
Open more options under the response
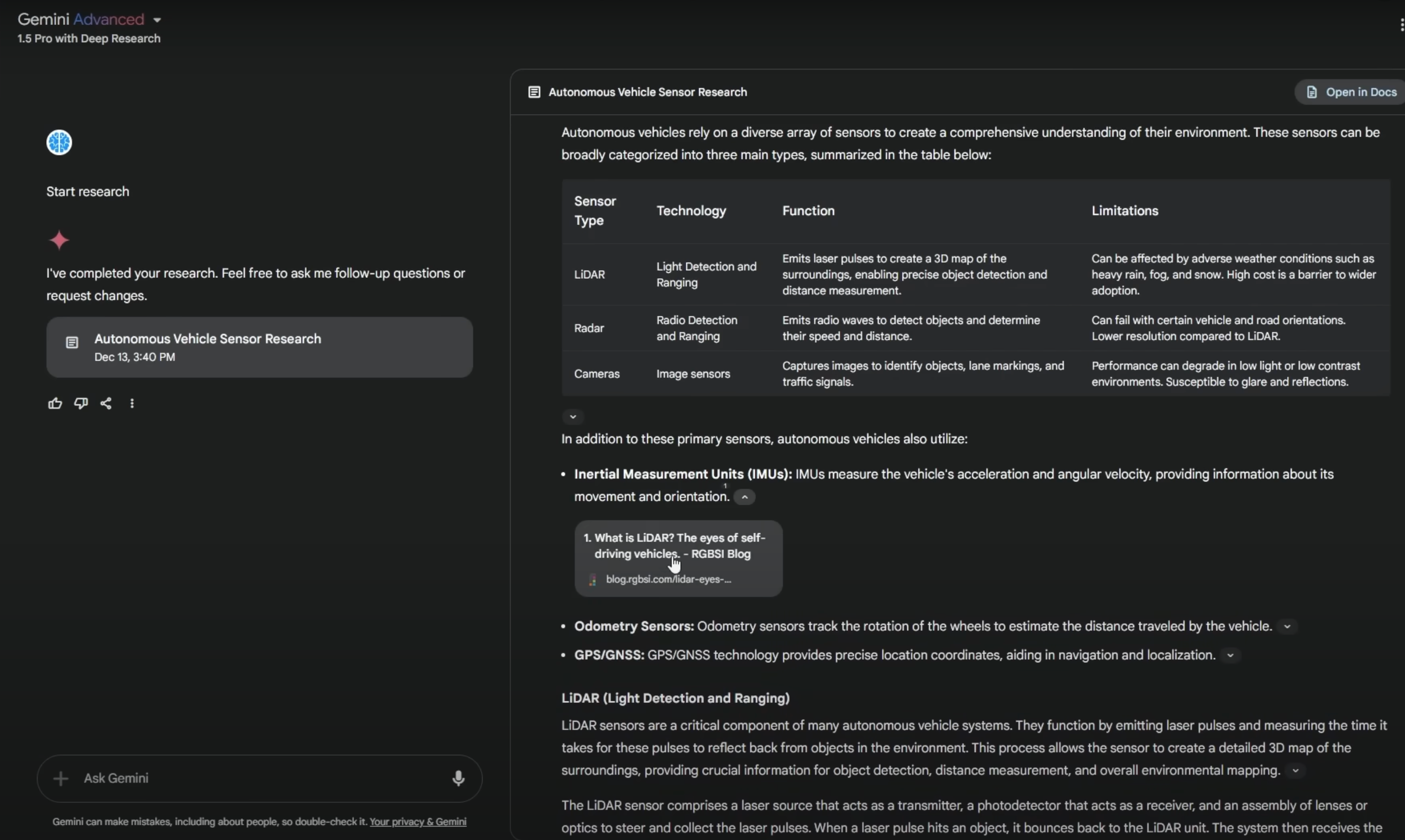[132, 404]
